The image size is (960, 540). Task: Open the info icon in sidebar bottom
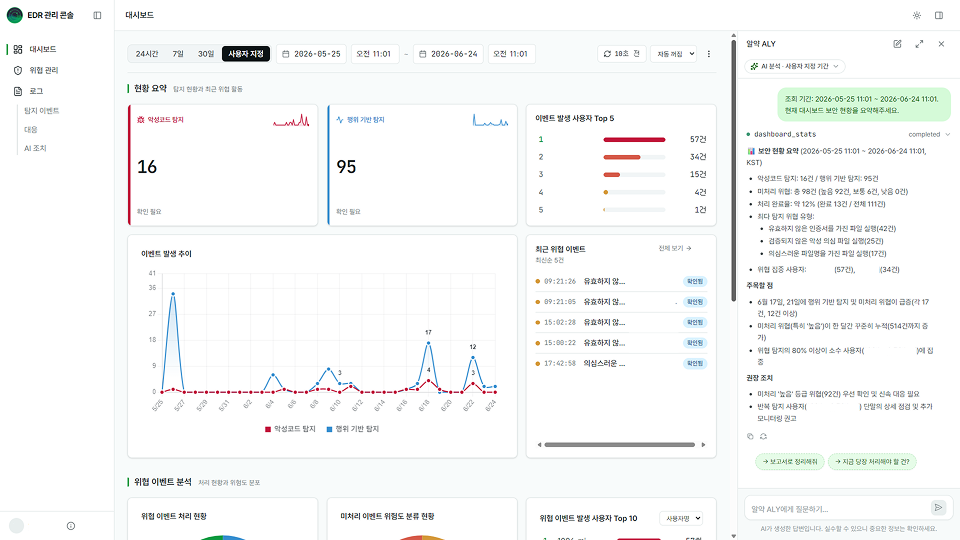(x=71, y=526)
